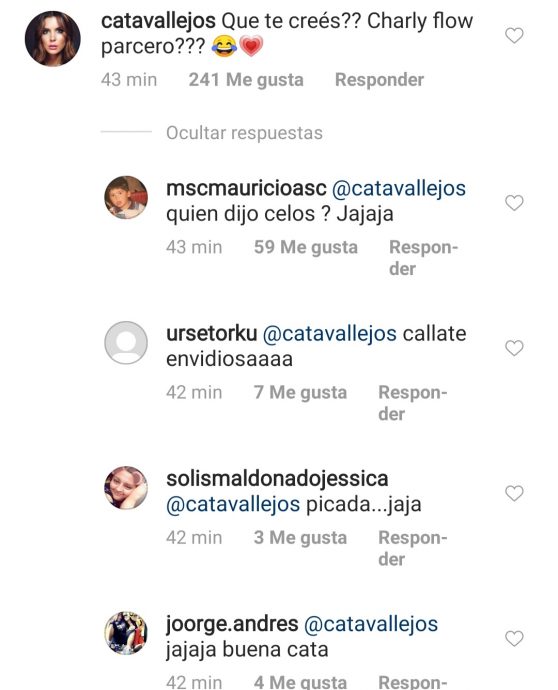Tap ursetorku default avatar
Viewport: 558px width, 690px height.
pyautogui.click(x=126, y=343)
